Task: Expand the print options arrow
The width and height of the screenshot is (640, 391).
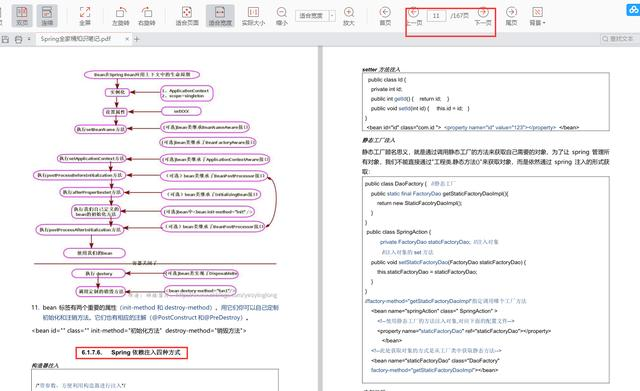Action: 29,39
